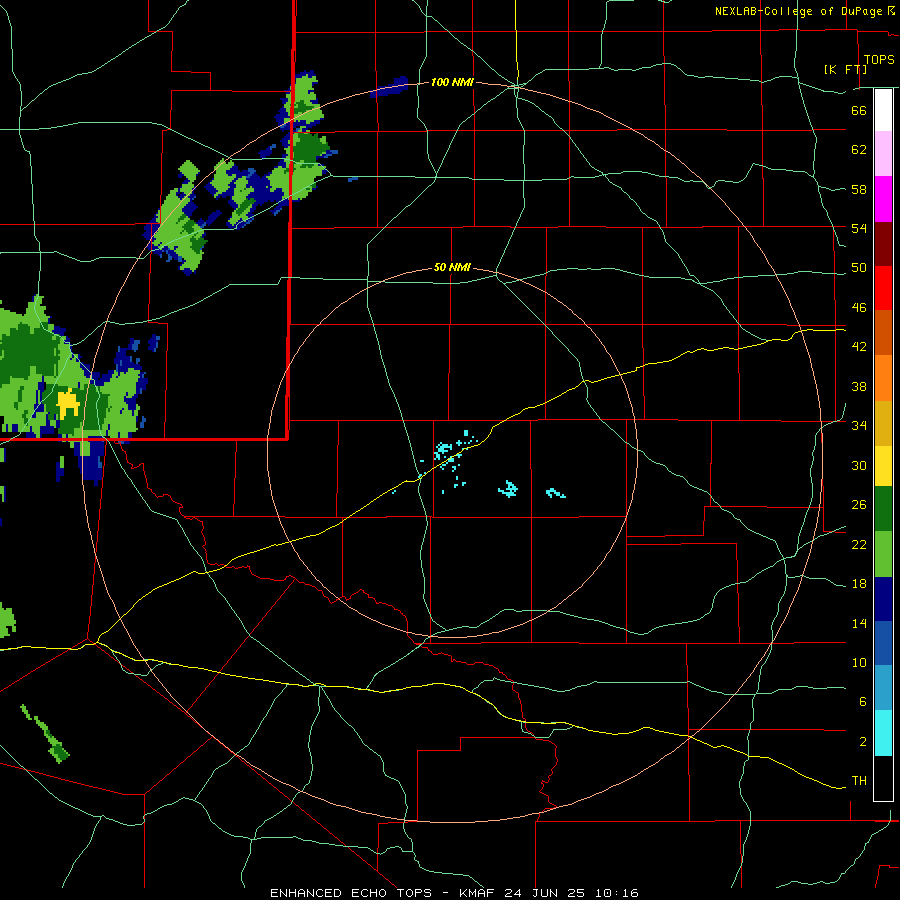Click the gold swatch on the legend
Viewport: 900px width, 900px height.
coord(883,423)
